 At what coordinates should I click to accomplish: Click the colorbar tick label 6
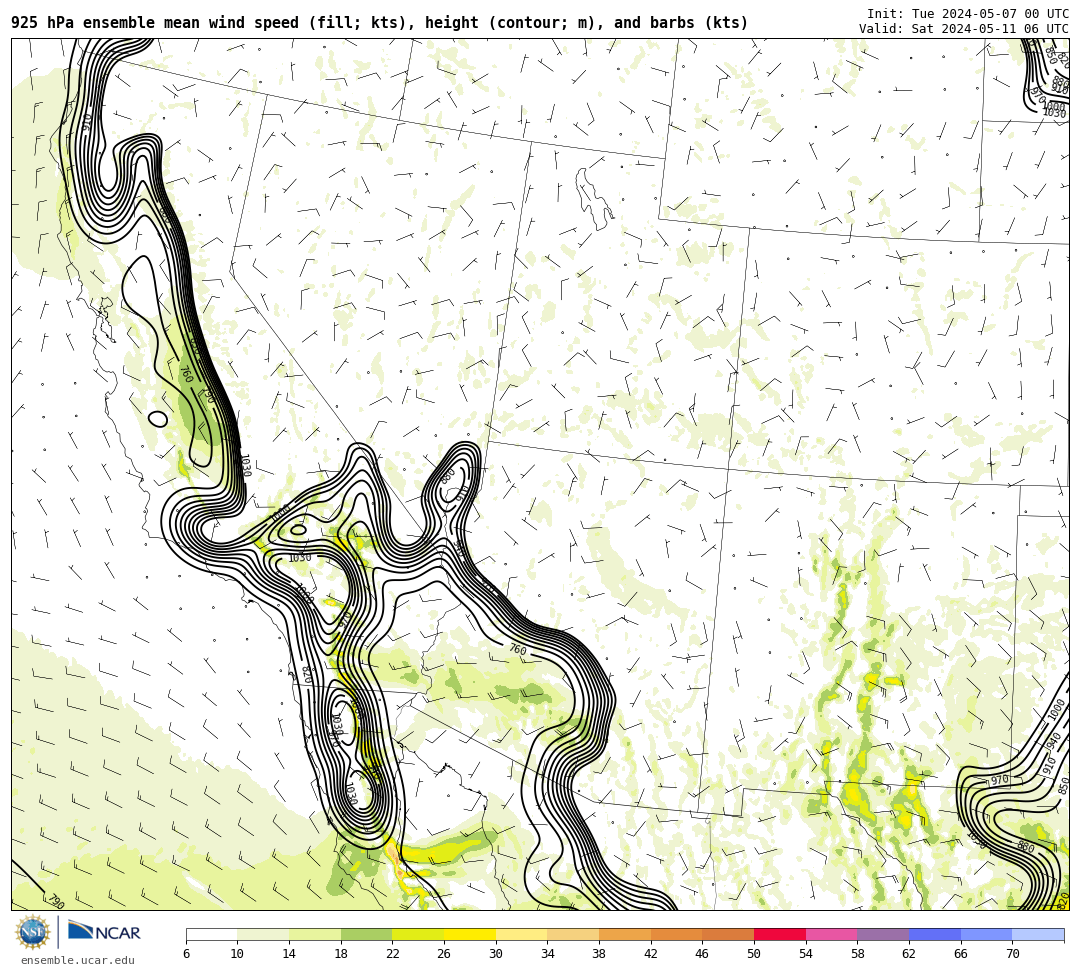click(x=186, y=954)
